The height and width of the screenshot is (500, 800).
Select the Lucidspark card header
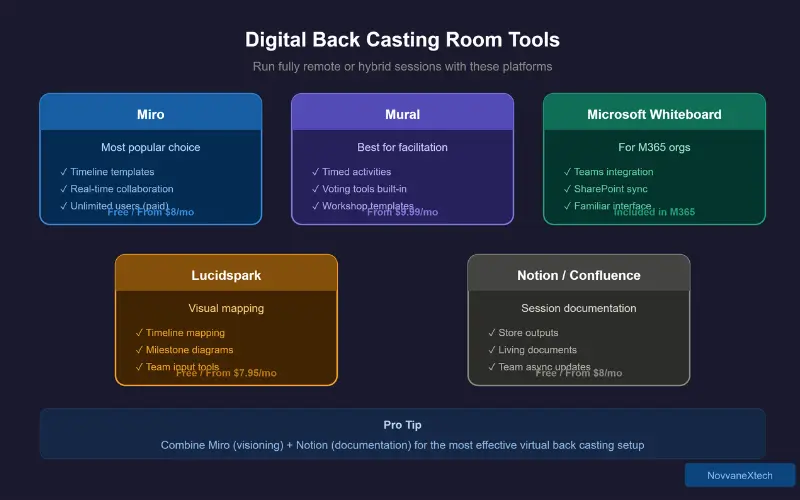click(x=226, y=273)
